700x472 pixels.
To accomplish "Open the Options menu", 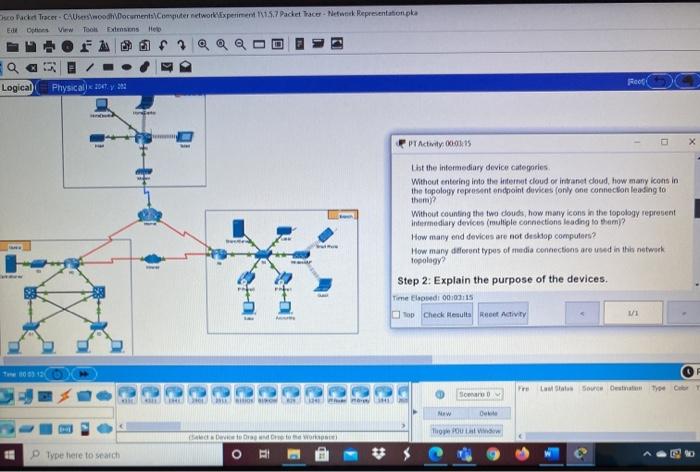I will pos(37,30).
